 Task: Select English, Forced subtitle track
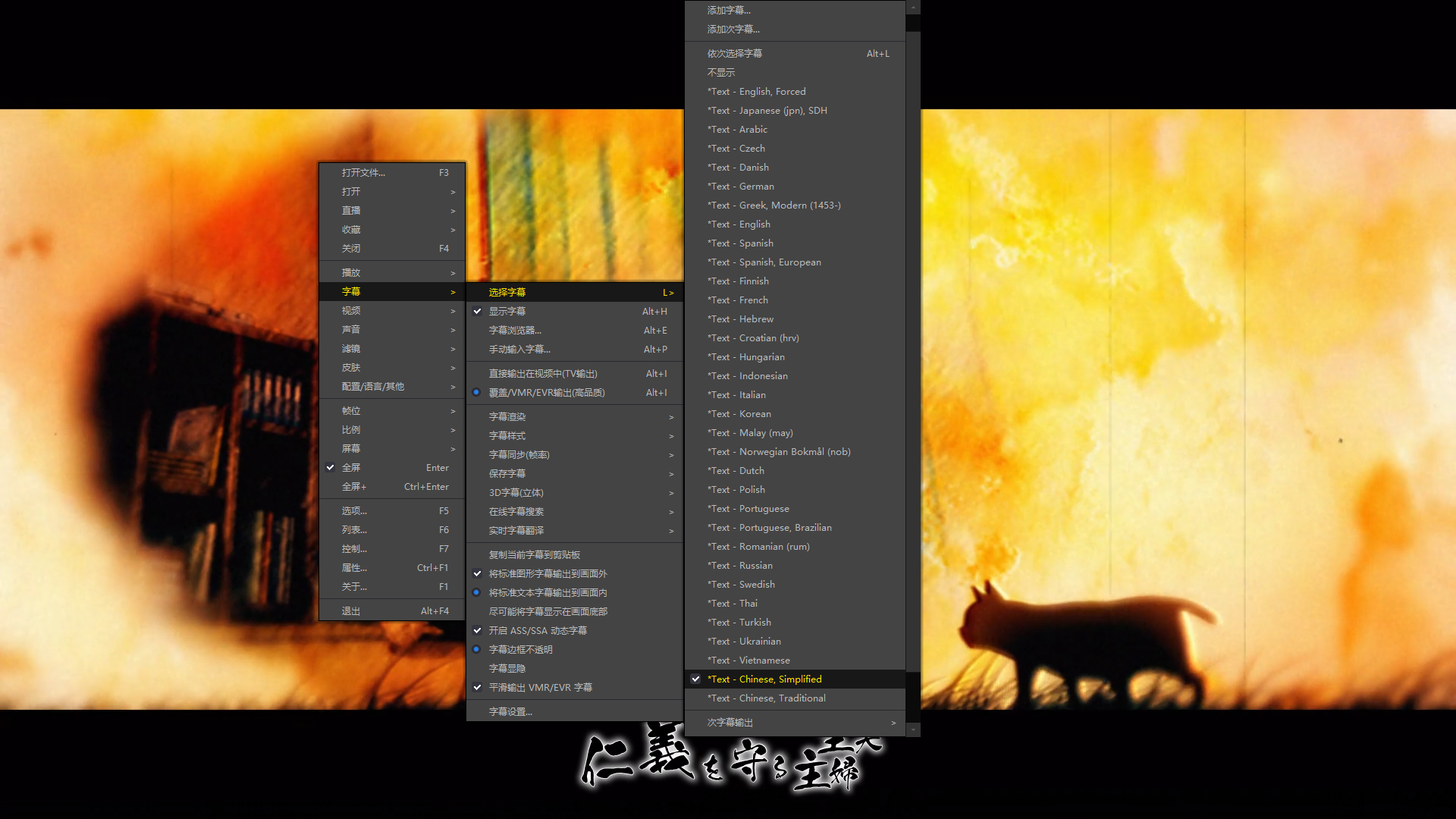pyautogui.click(x=795, y=92)
